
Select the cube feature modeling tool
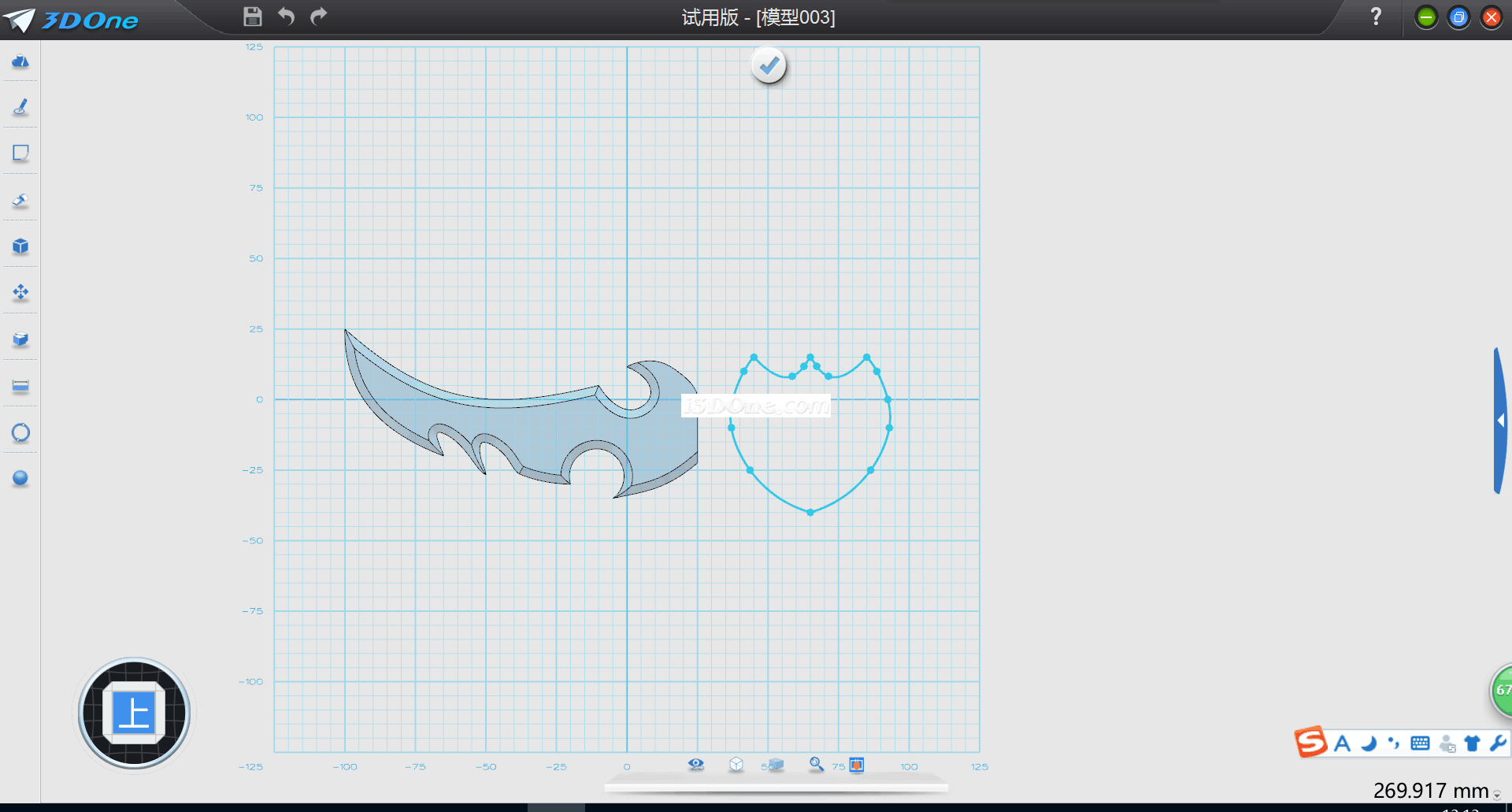[x=20, y=247]
